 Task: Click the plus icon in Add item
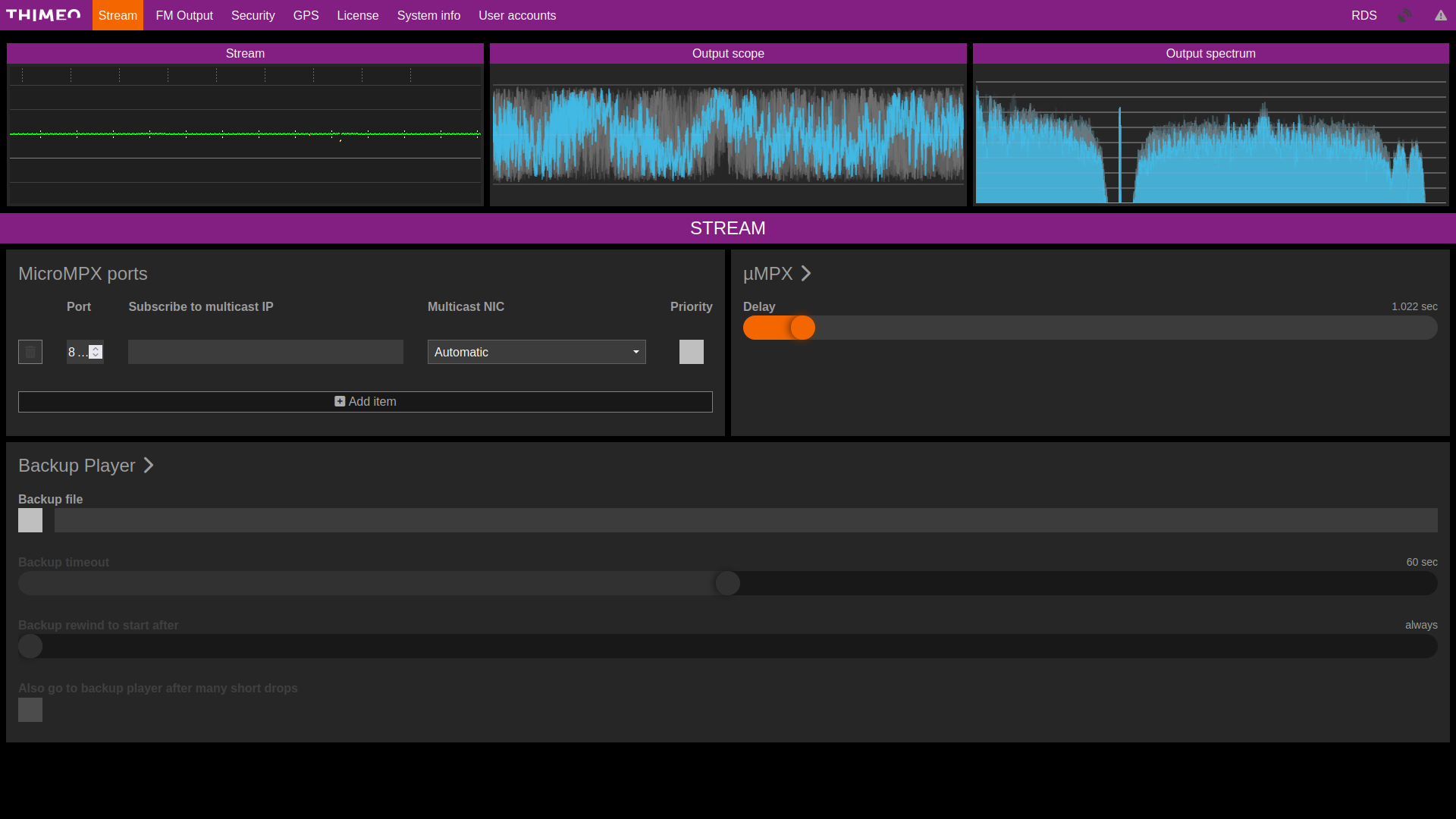click(340, 402)
